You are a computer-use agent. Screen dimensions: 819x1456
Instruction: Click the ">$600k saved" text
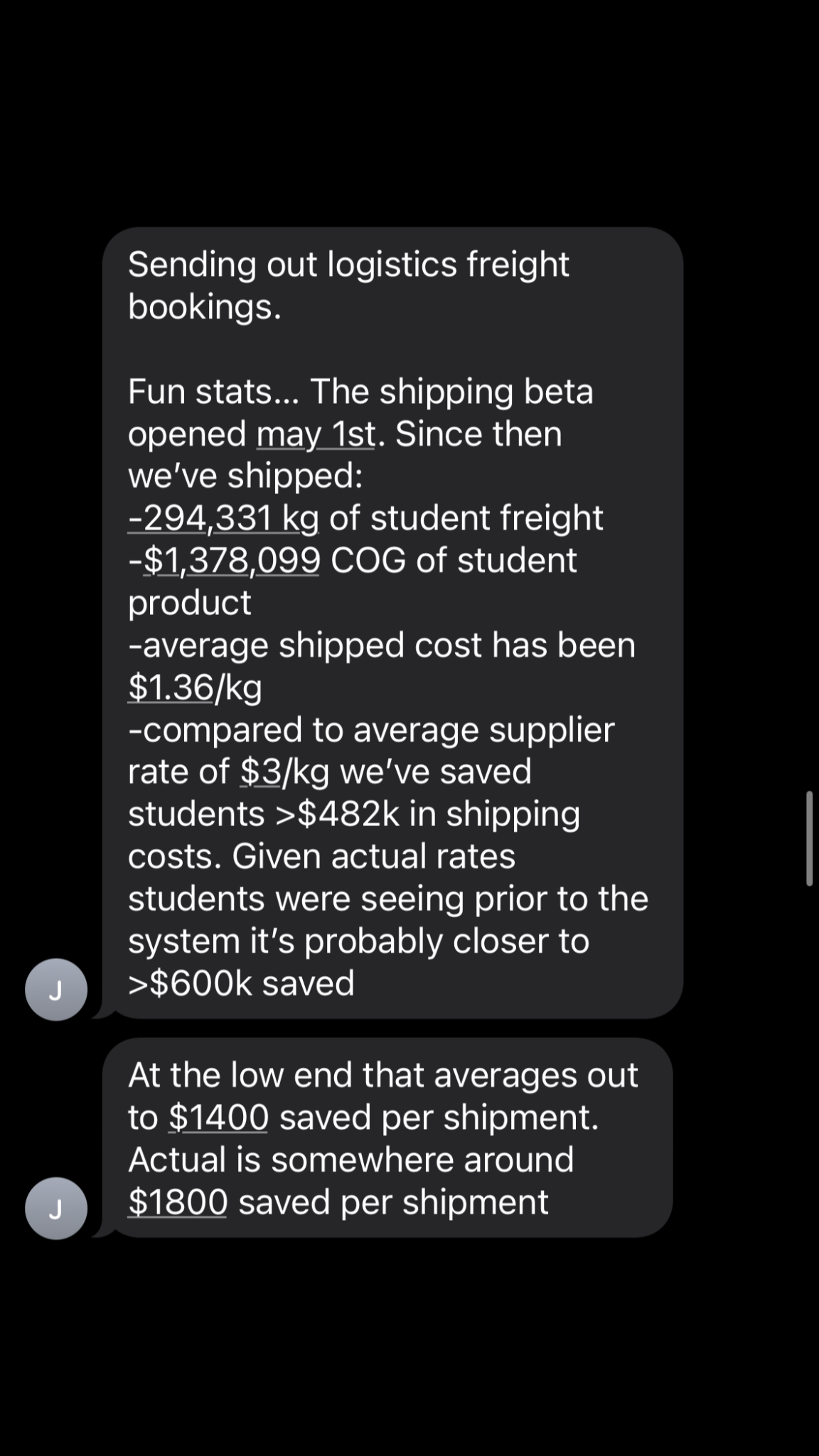[241, 983]
